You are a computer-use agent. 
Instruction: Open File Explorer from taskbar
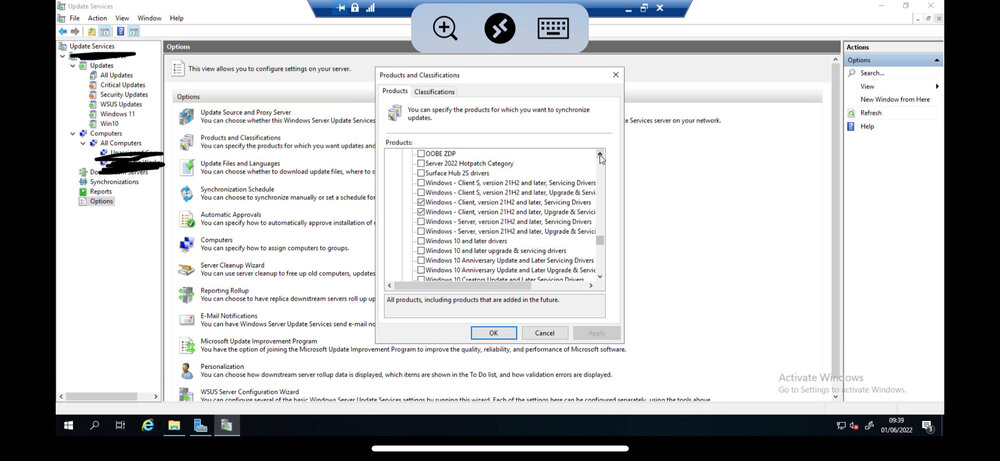173,425
